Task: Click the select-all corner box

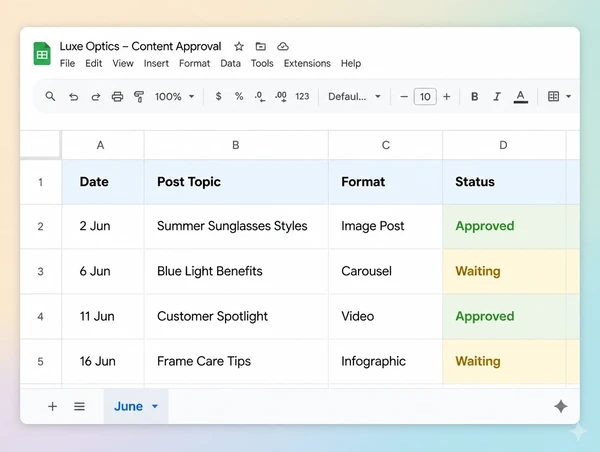Action: pyautogui.click(x=40, y=144)
